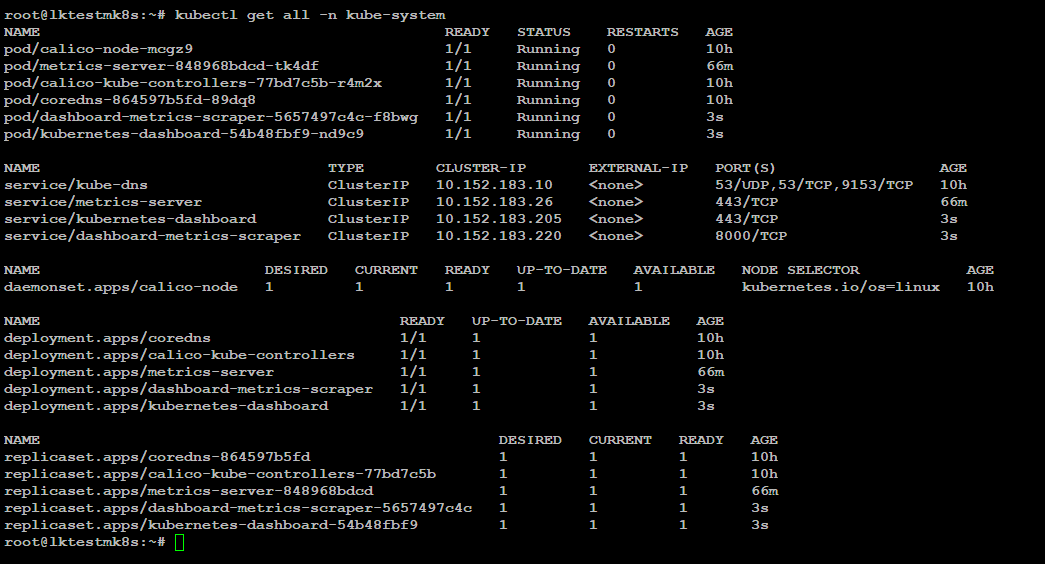This screenshot has height=564, width=1045.
Task: Click 'deployment.apps/calico-kube-controllers'
Action: [179, 355]
